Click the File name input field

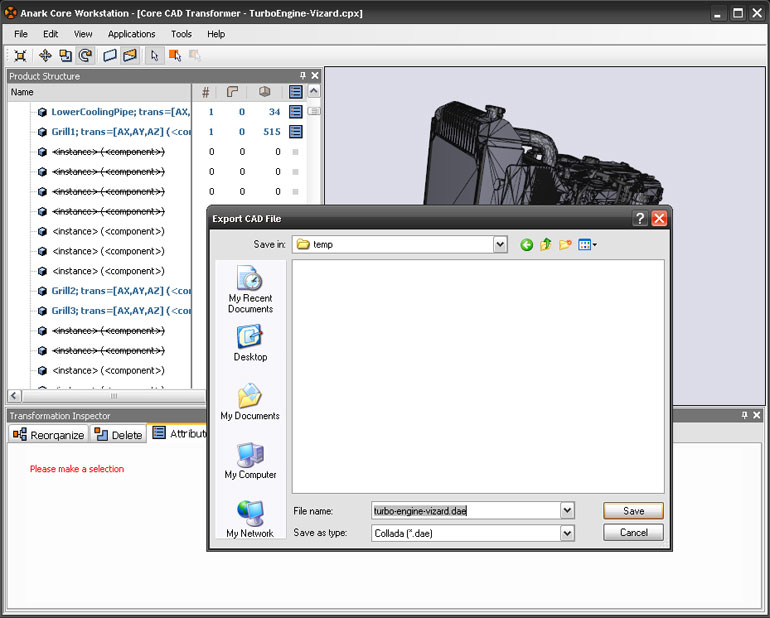(x=466, y=510)
